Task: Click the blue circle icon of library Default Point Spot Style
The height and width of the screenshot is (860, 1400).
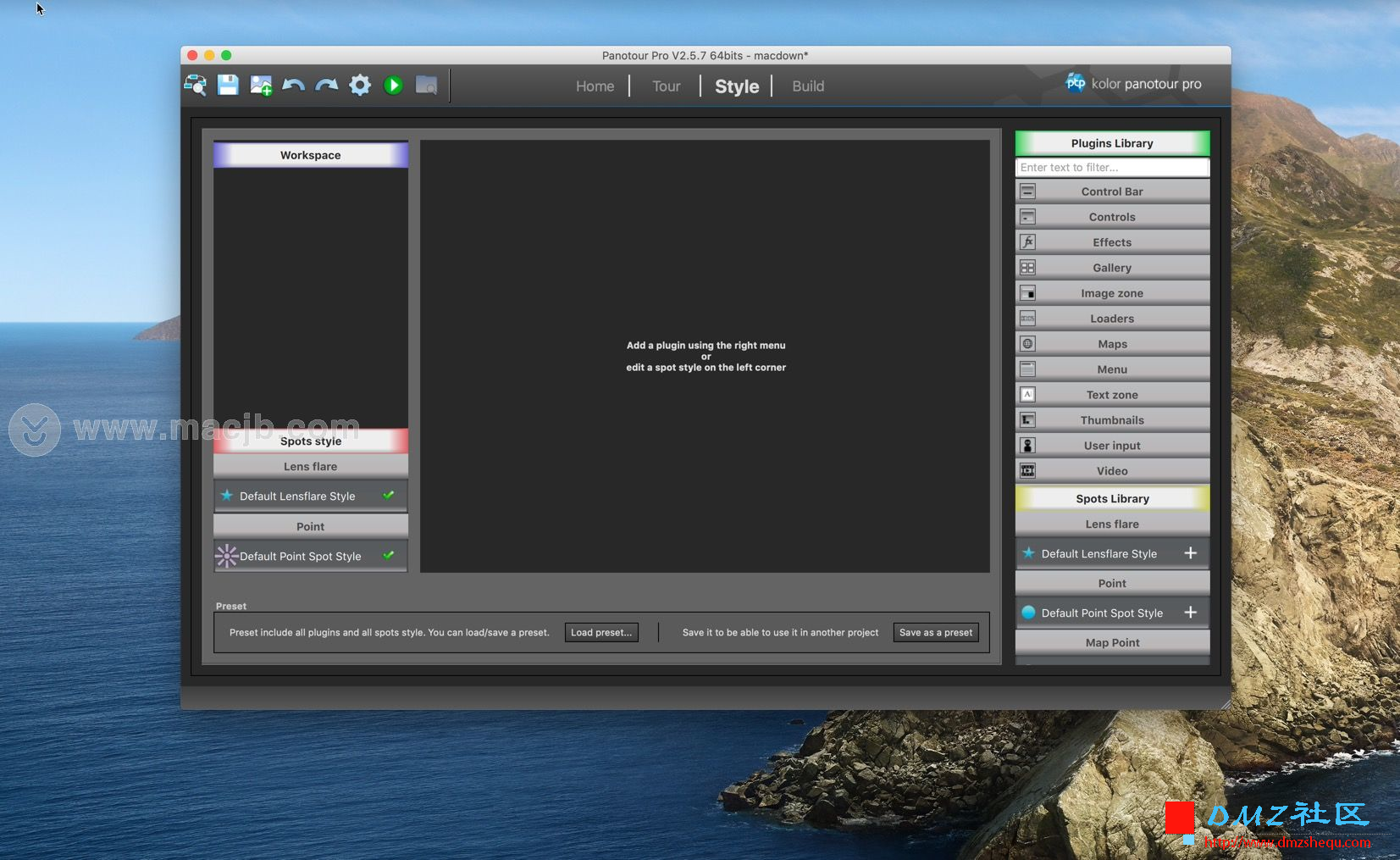Action: (x=1028, y=613)
